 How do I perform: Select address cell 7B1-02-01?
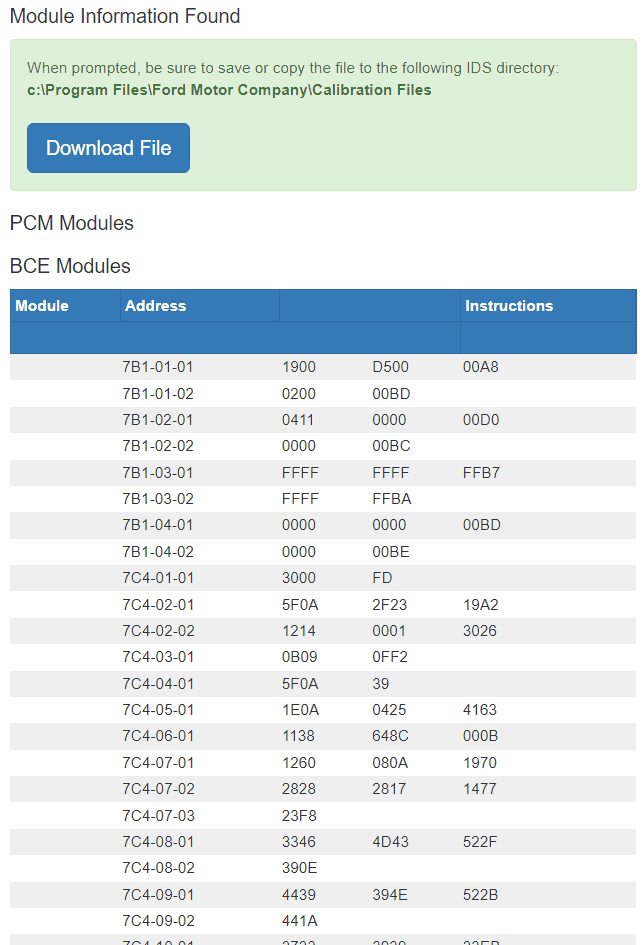point(158,420)
